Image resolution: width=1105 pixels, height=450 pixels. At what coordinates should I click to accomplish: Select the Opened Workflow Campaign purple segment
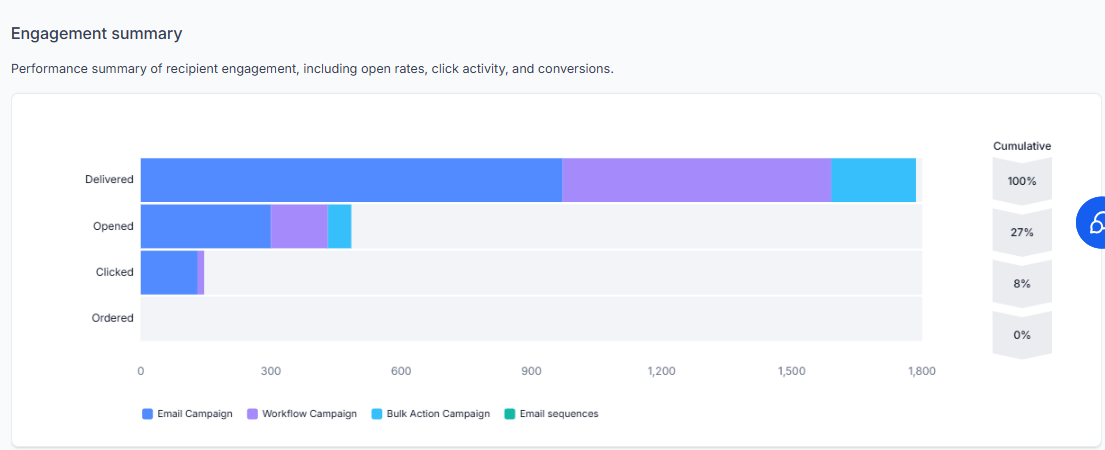click(299, 226)
